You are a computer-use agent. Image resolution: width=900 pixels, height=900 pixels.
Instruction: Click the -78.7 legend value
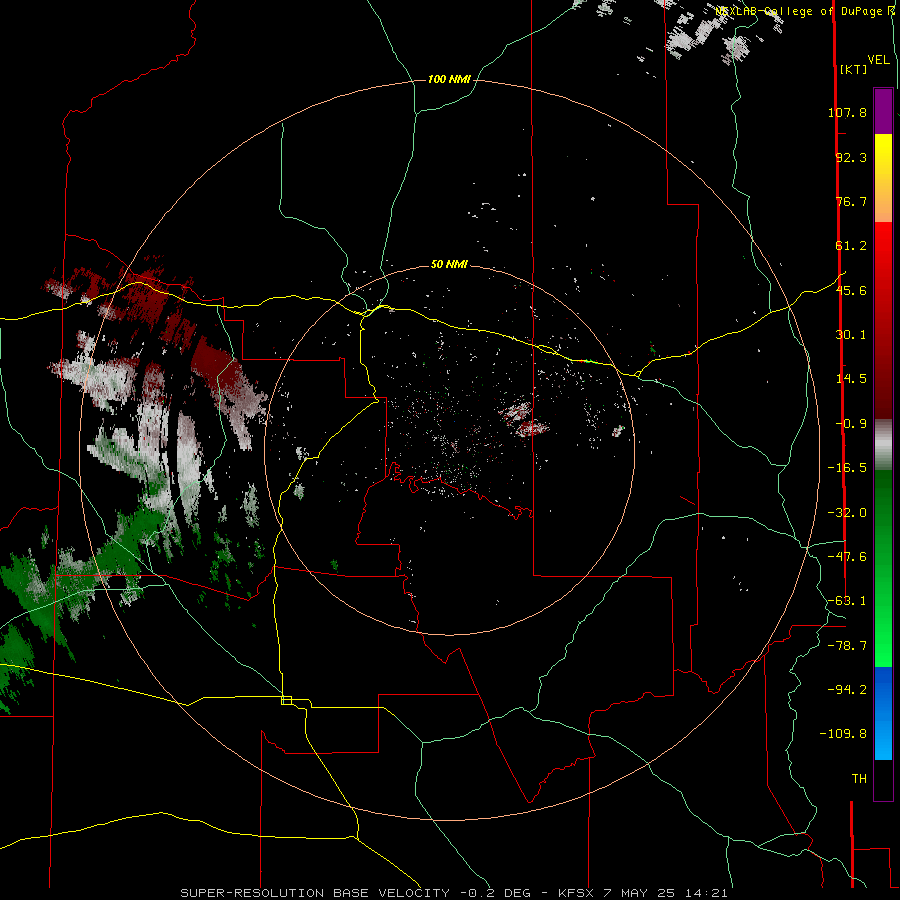coord(847,646)
